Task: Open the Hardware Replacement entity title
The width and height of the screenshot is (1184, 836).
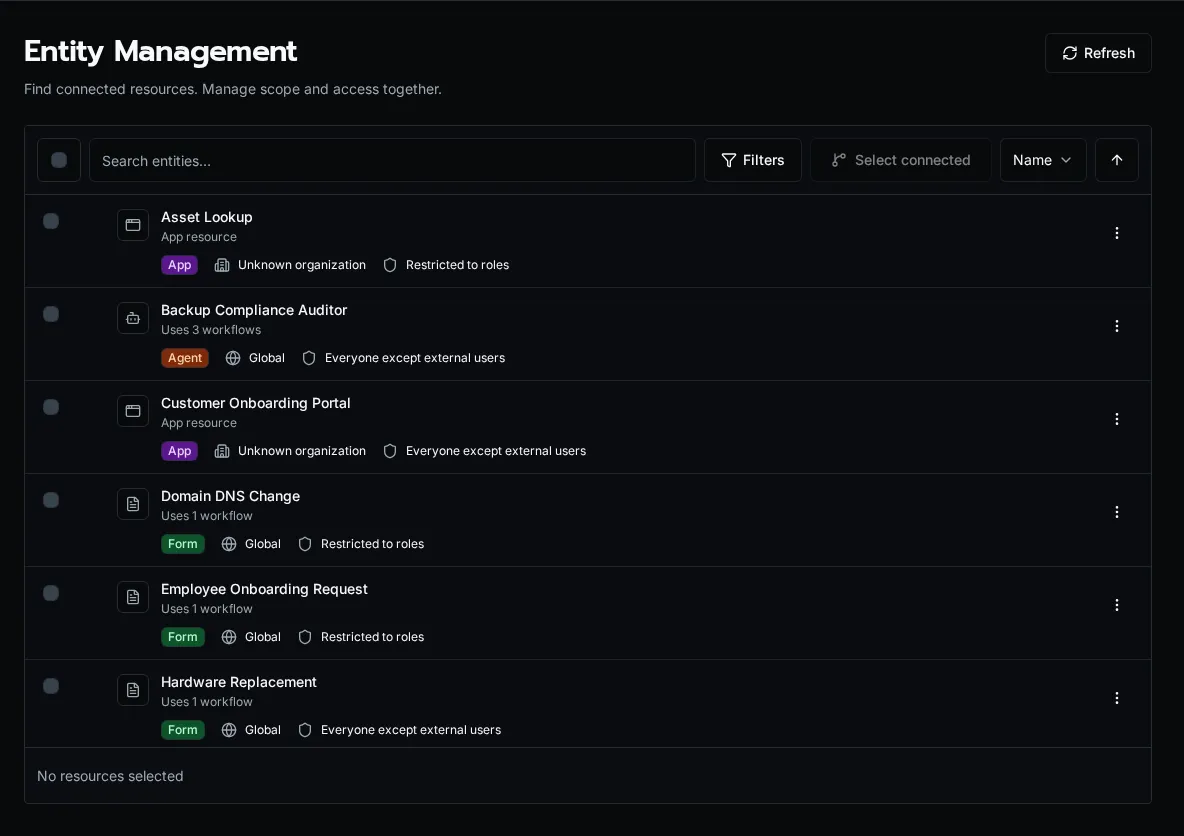Action: 239,681
